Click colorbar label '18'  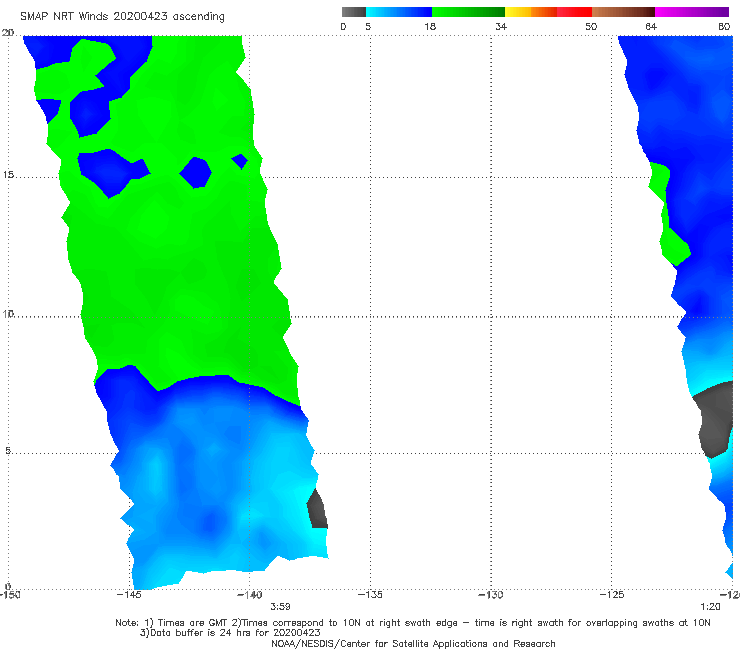(430, 26)
